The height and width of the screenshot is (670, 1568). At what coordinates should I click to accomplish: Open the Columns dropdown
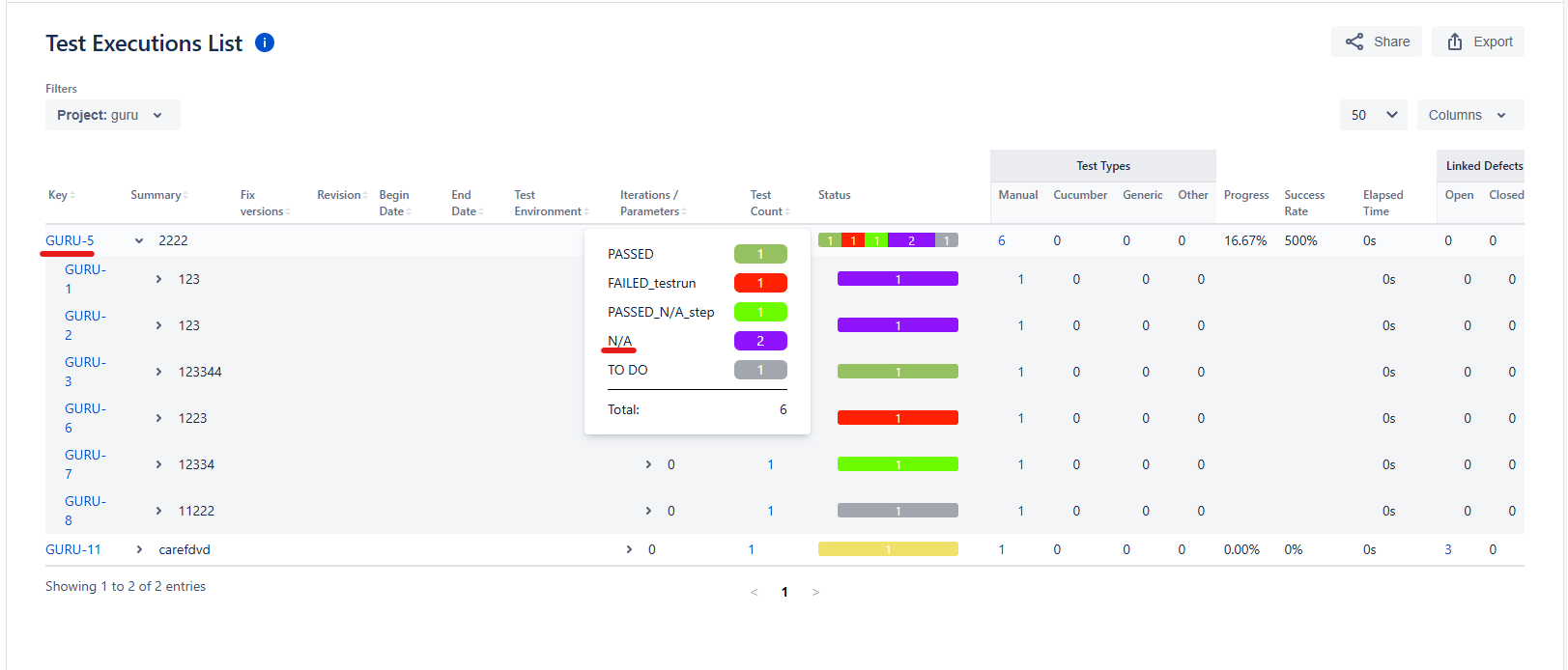click(x=1468, y=115)
